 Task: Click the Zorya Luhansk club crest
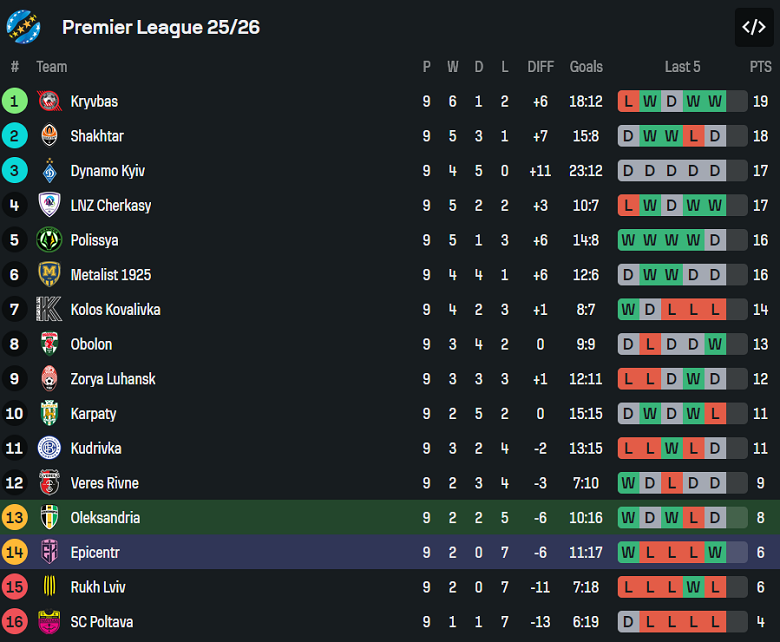point(49,379)
